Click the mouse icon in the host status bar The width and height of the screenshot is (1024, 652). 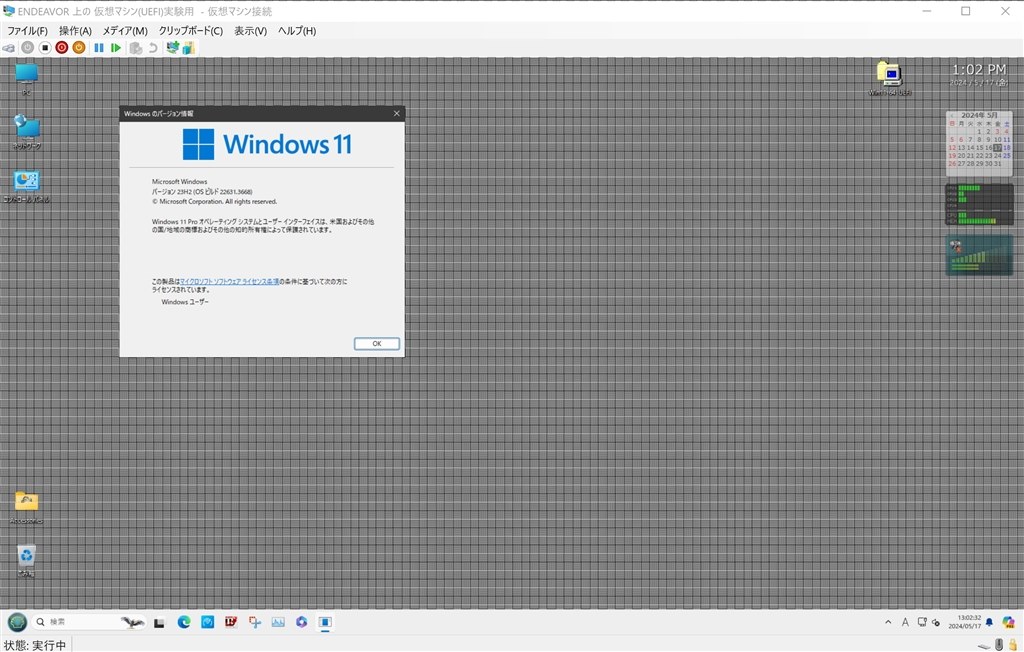pos(999,645)
